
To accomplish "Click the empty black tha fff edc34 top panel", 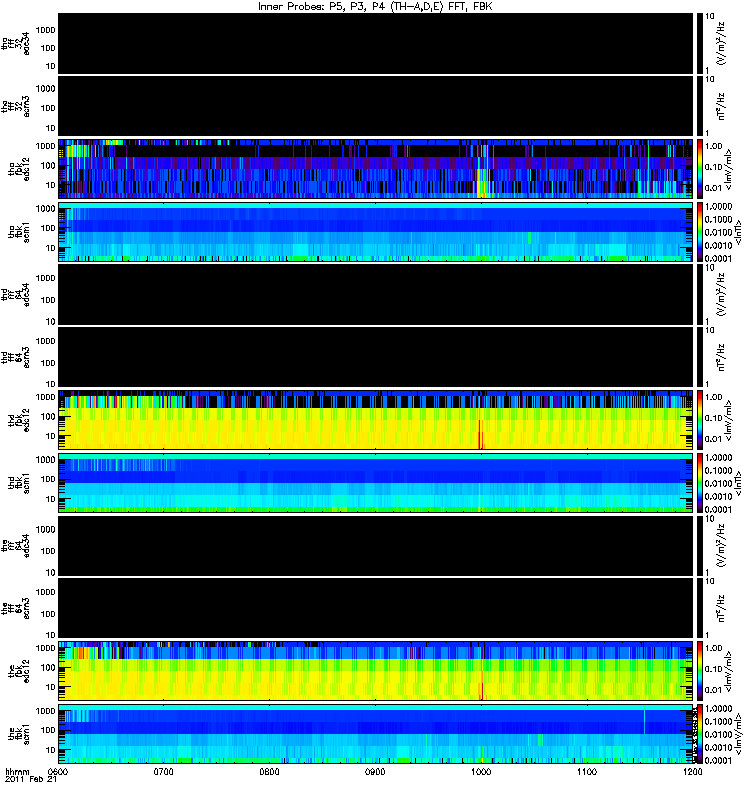I will pos(375,42).
